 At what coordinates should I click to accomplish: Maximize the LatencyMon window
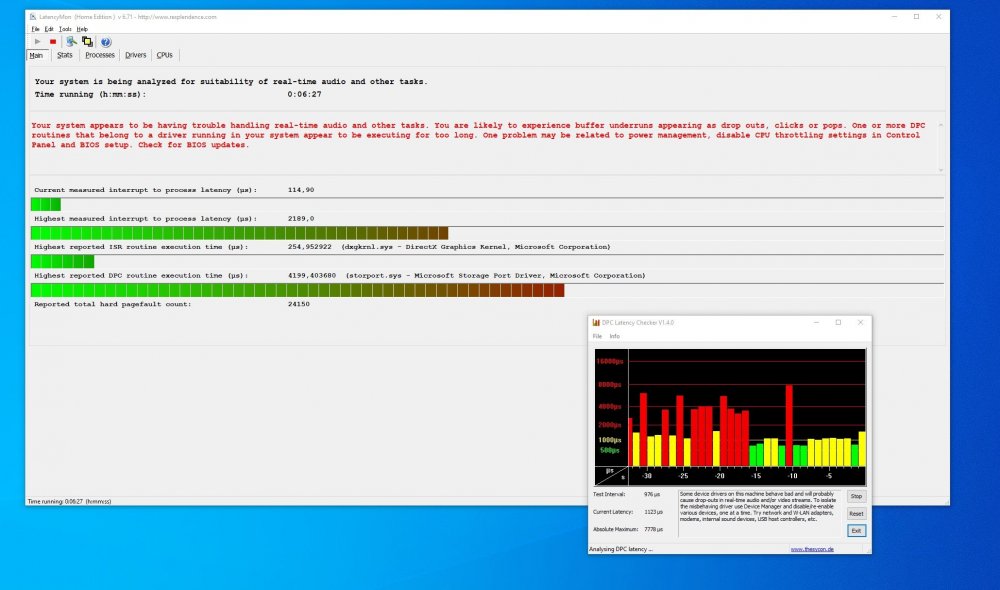(916, 17)
